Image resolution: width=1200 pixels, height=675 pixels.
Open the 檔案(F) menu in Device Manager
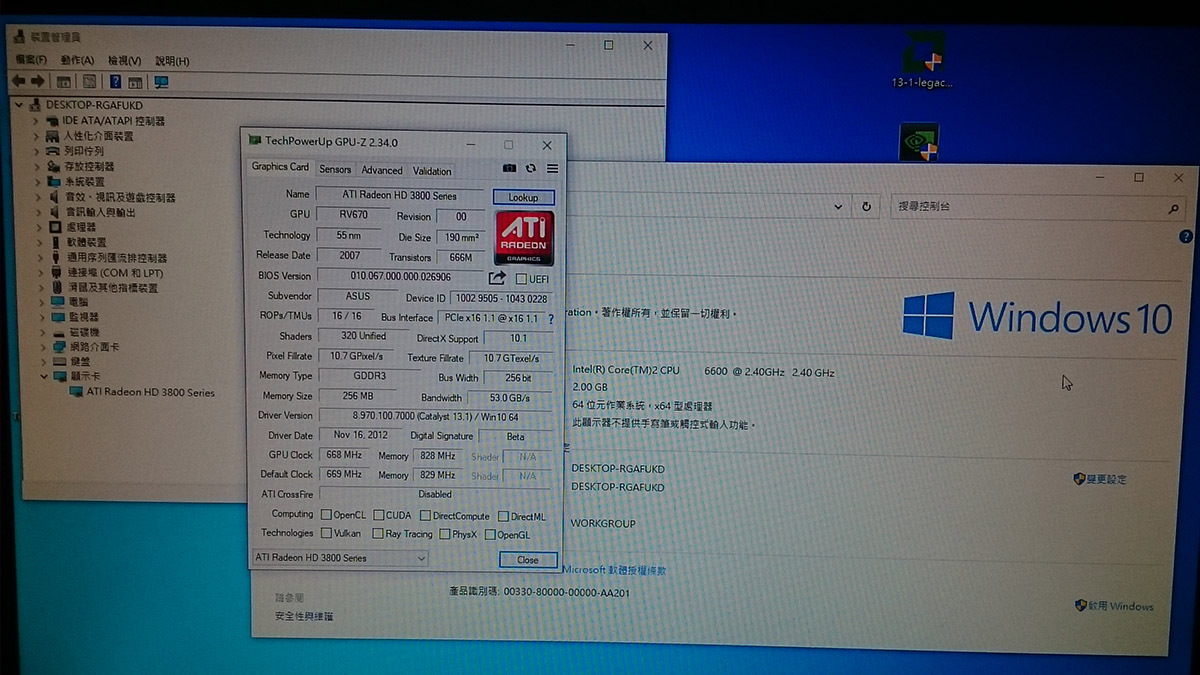(29, 60)
